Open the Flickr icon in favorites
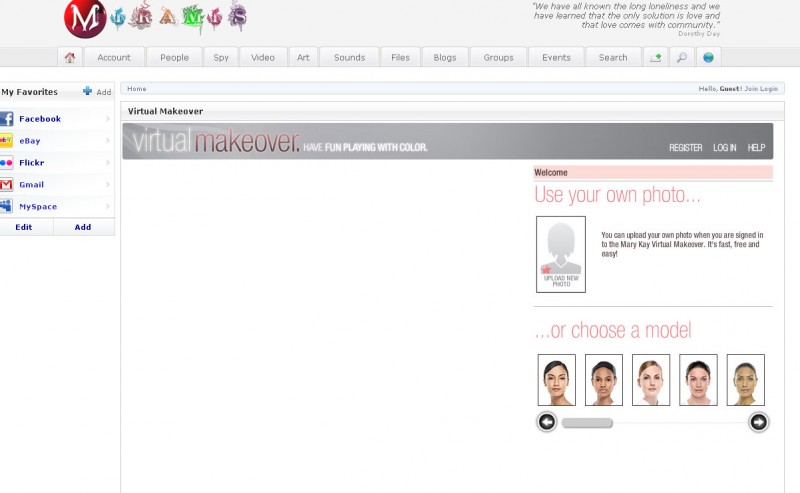Image resolution: width=800 pixels, height=493 pixels. pyautogui.click(x=6, y=163)
